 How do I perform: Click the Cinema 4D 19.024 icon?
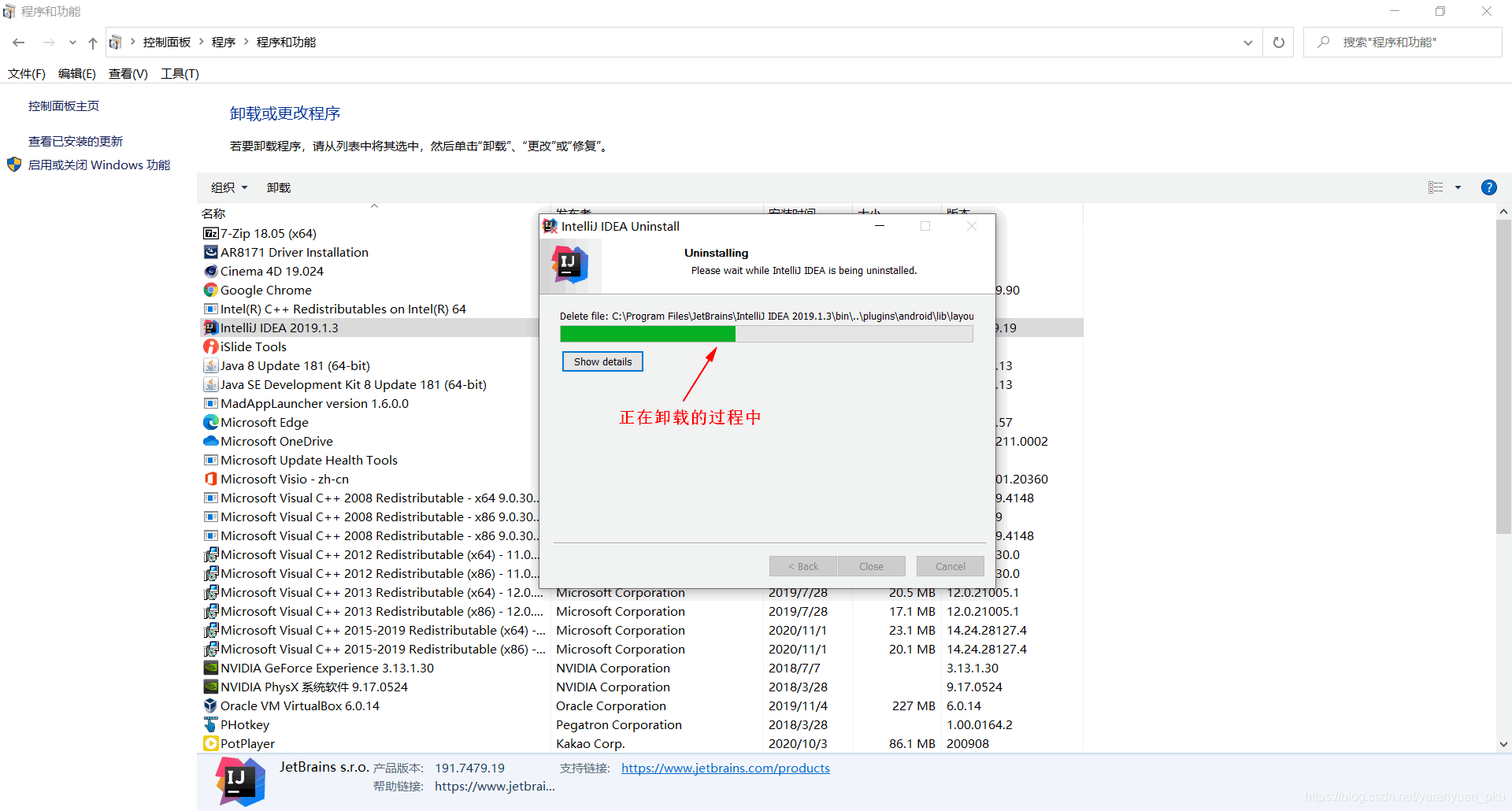coord(210,271)
